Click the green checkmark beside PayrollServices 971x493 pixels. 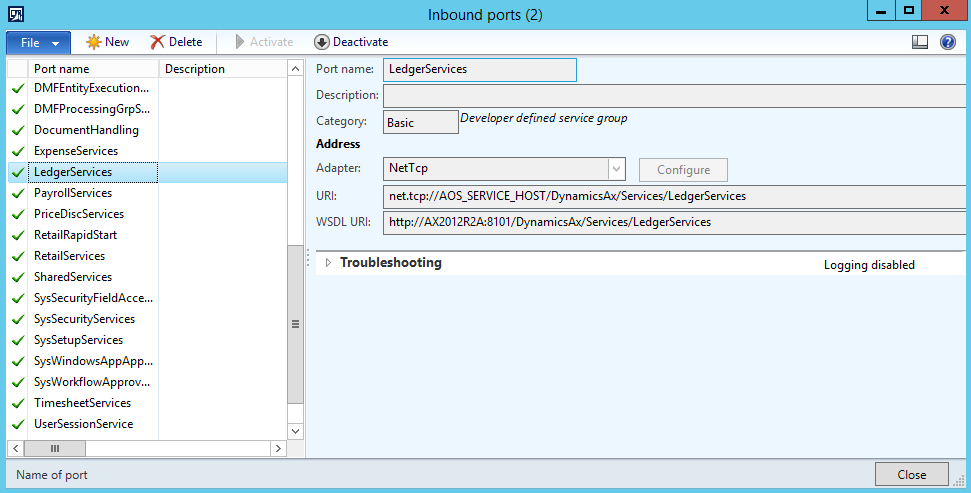coord(17,193)
